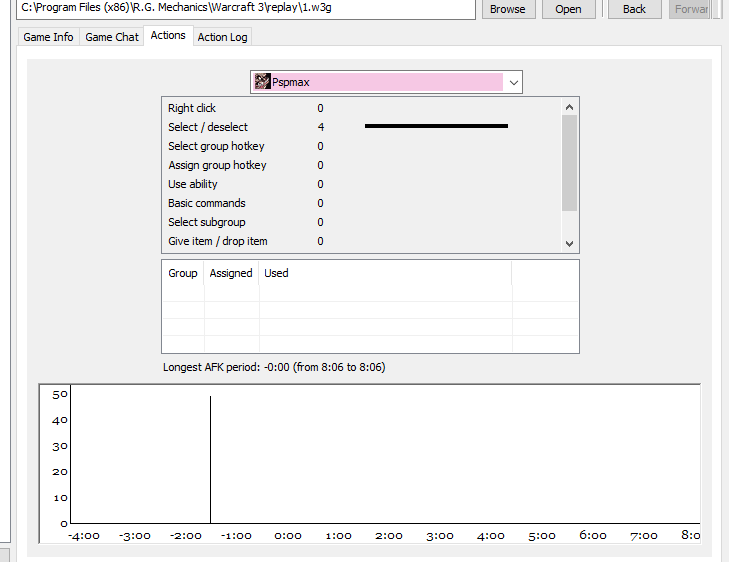Click the actions list scroll down arrow
The image size is (729, 562).
click(x=570, y=243)
